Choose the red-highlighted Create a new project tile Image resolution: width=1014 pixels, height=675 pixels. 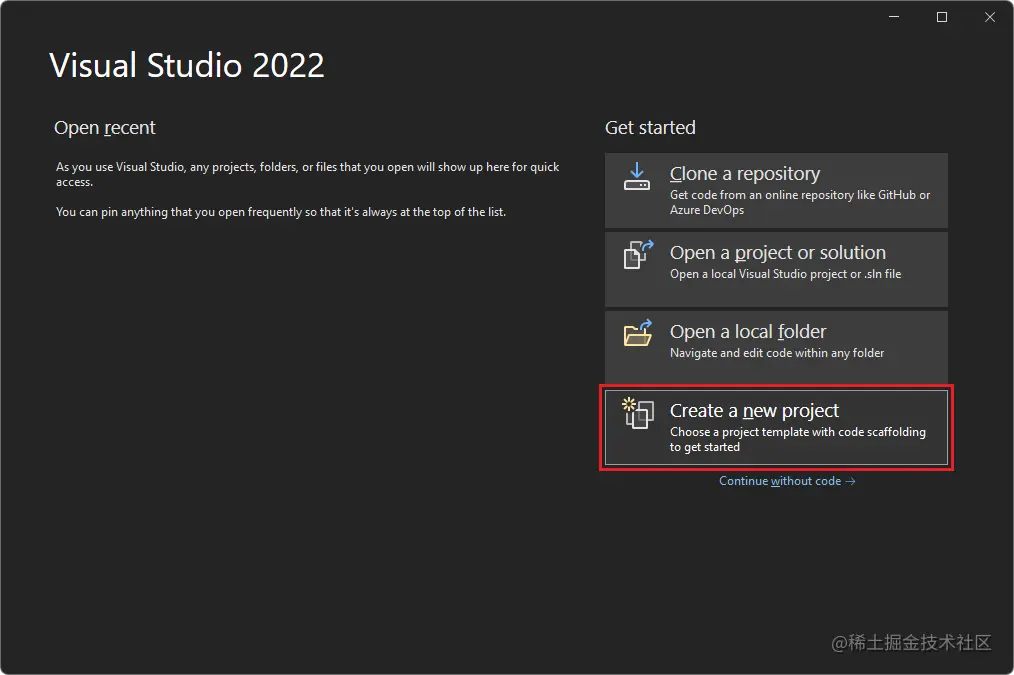[x=776, y=427]
